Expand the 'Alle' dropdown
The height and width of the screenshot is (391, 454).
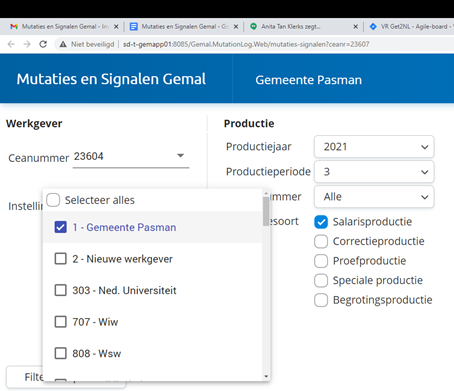pos(374,197)
